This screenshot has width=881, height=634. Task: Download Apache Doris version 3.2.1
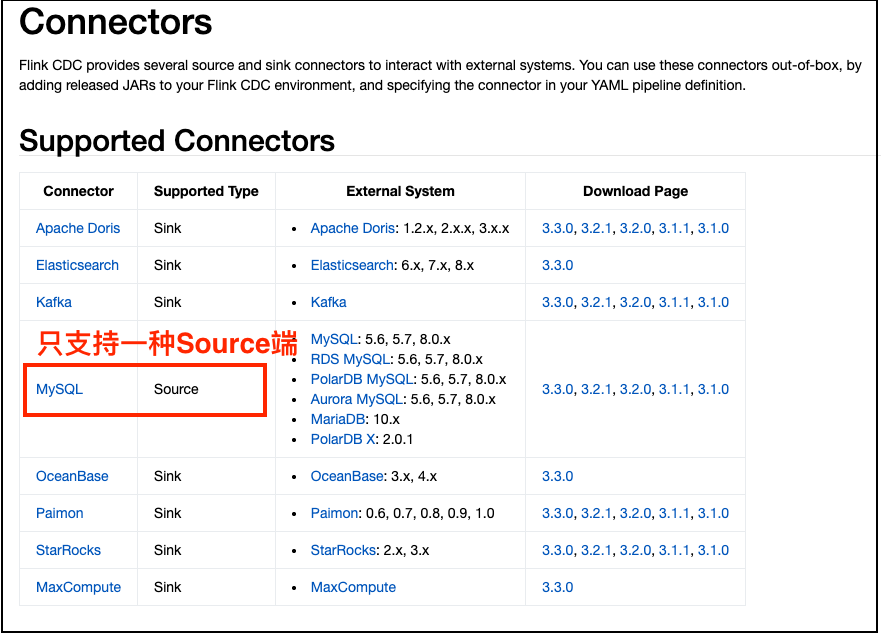click(x=596, y=228)
